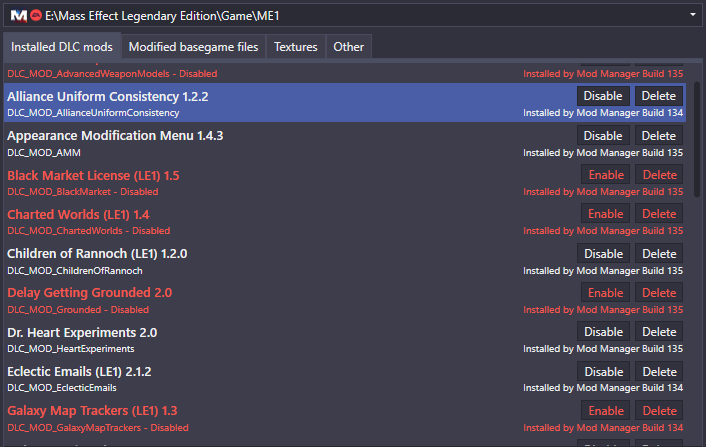This screenshot has width=706, height=447.
Task: Disable Appearance Modification Menu mod
Action: [x=603, y=135]
